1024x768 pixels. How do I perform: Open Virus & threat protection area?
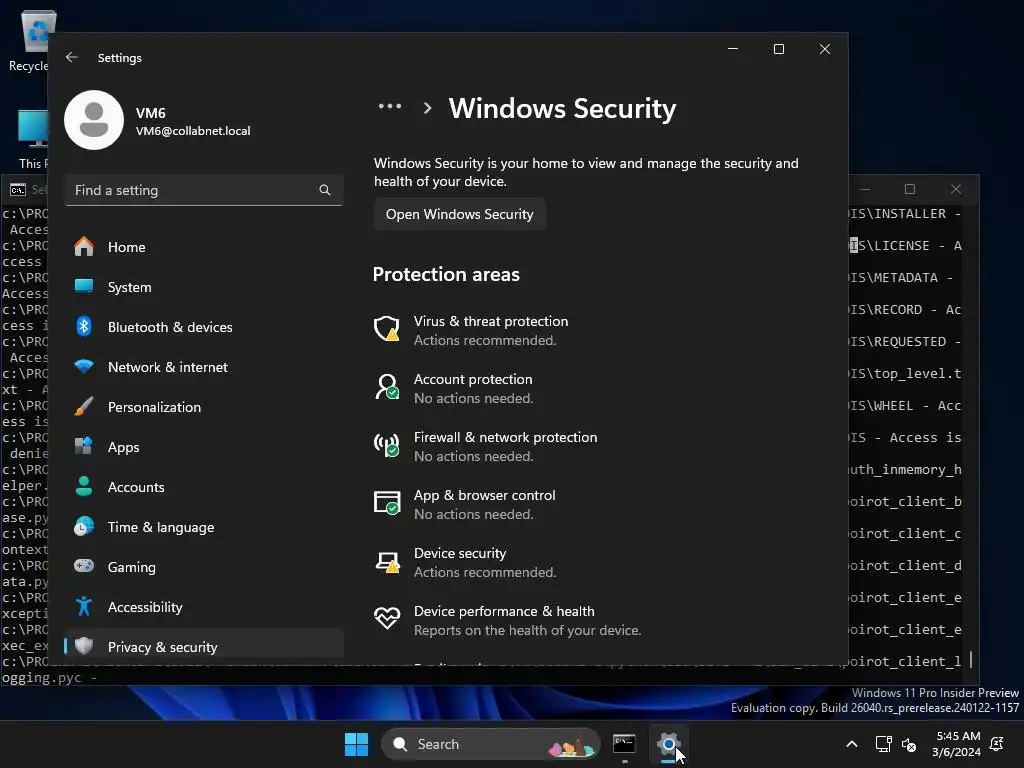pos(490,330)
